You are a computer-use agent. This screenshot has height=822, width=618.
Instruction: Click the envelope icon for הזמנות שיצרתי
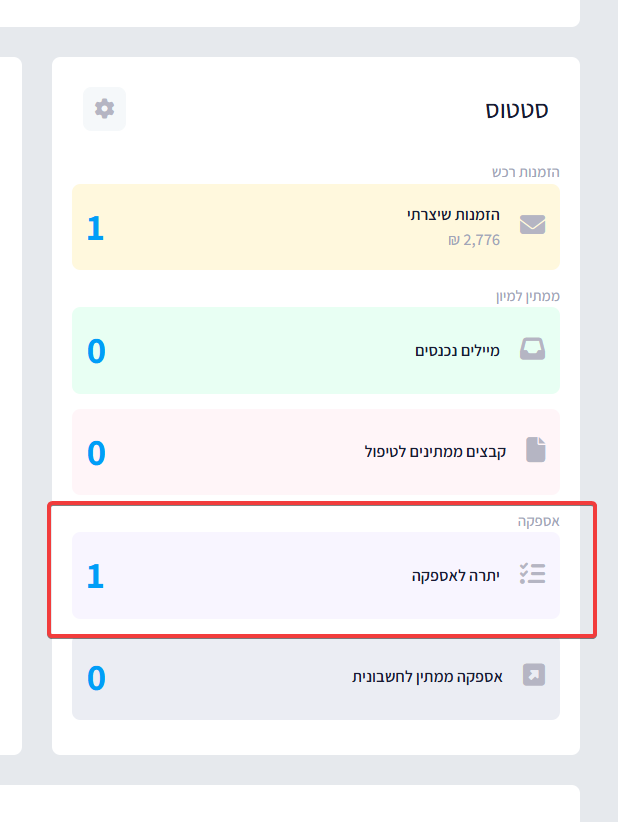click(533, 225)
